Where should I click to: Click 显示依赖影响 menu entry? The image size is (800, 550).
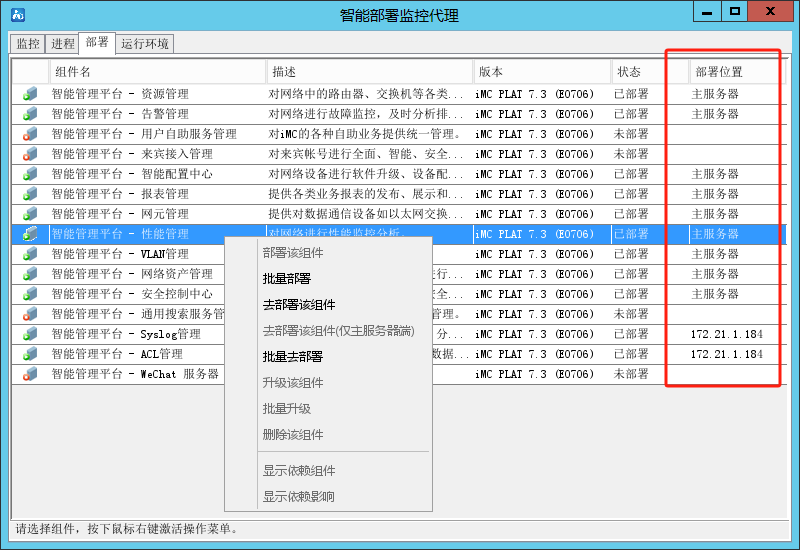pyautogui.click(x=299, y=496)
